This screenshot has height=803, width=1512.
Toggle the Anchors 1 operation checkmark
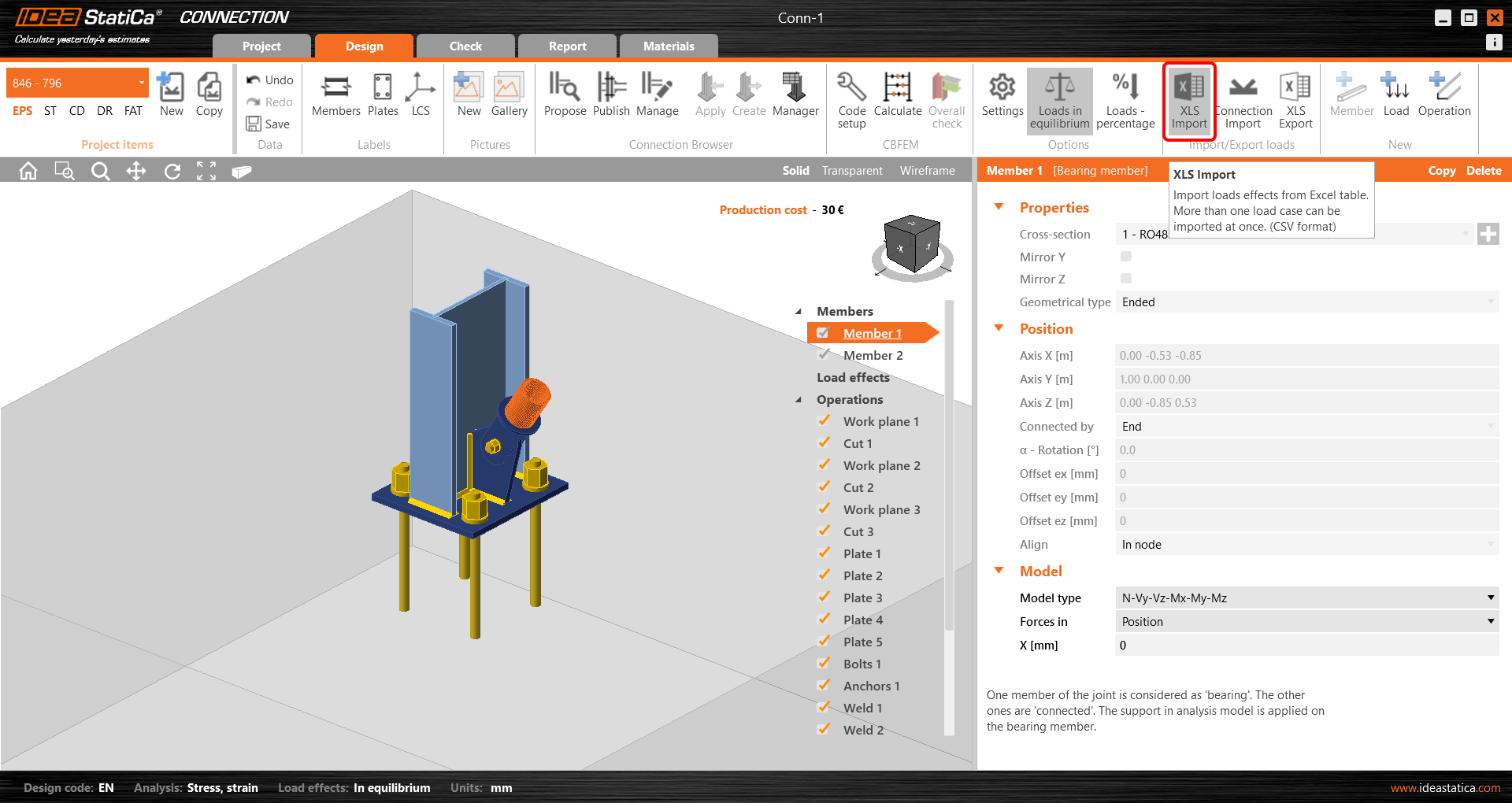point(825,685)
